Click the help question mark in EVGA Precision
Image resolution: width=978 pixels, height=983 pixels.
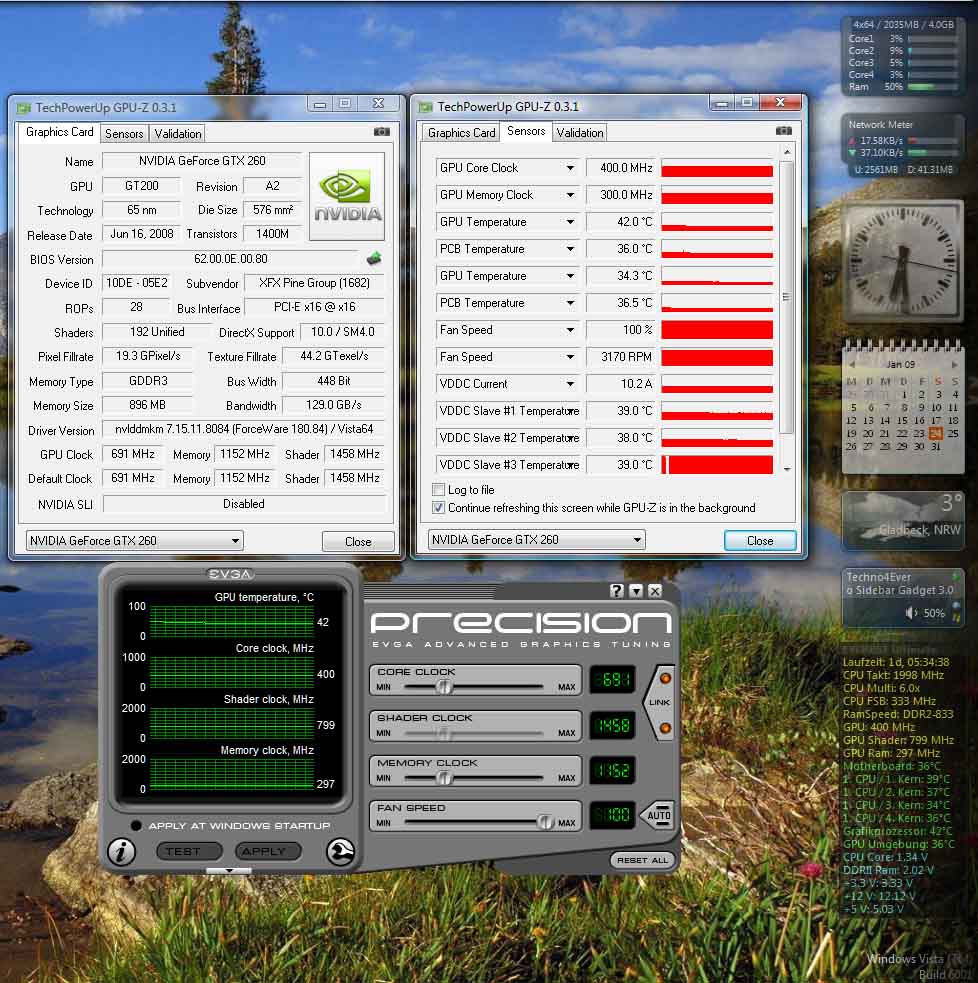point(616,591)
